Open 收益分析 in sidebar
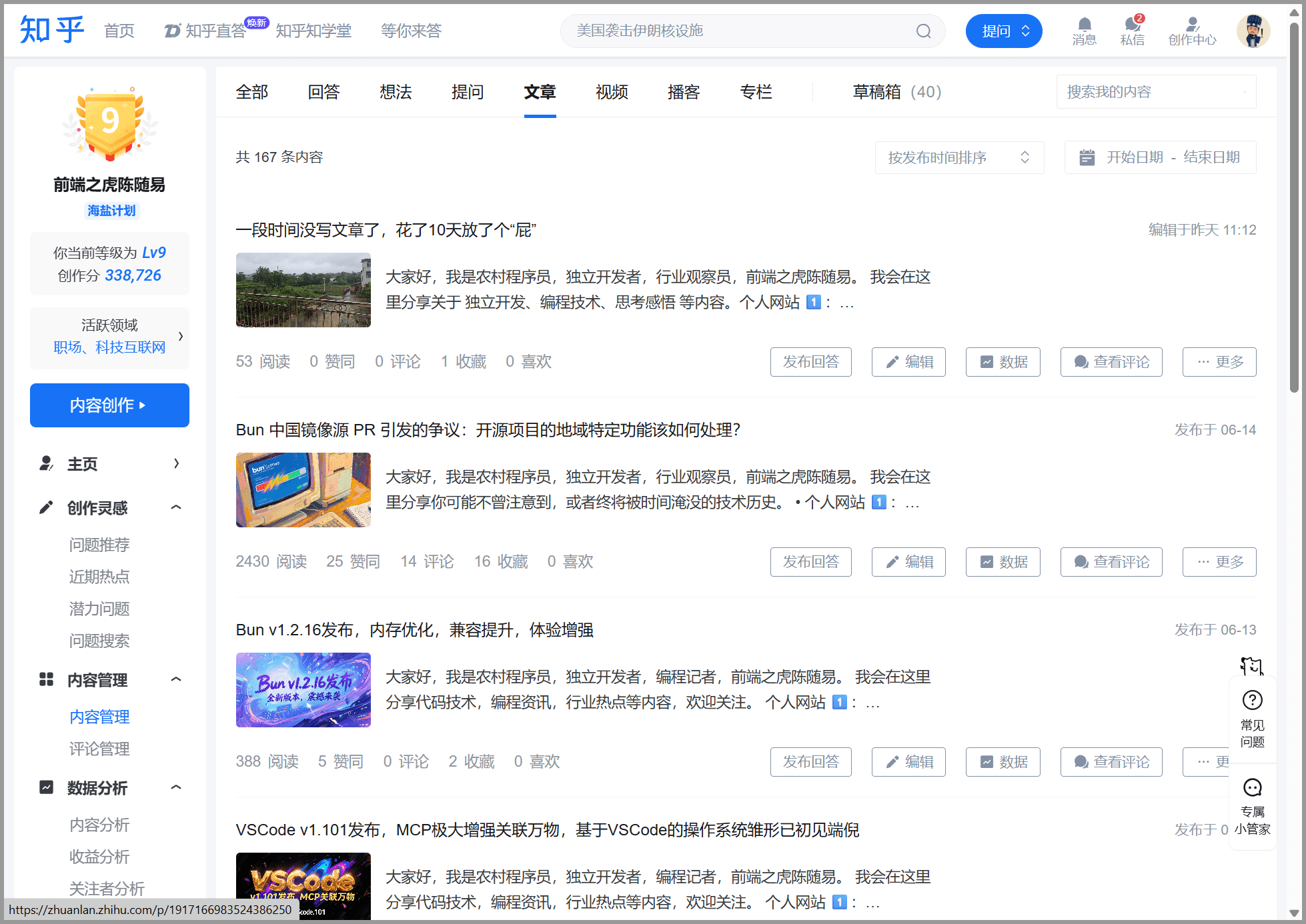Screen dimensions: 1306x924 click(99, 857)
